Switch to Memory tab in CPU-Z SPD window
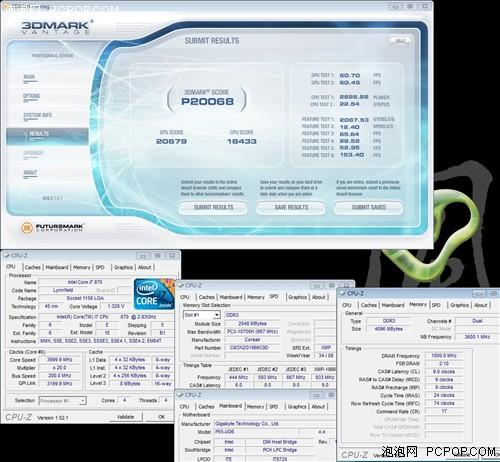 coord(256,297)
